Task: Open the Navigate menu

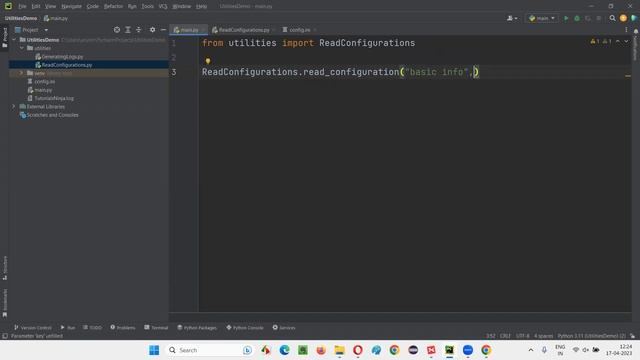Action: point(71,6)
